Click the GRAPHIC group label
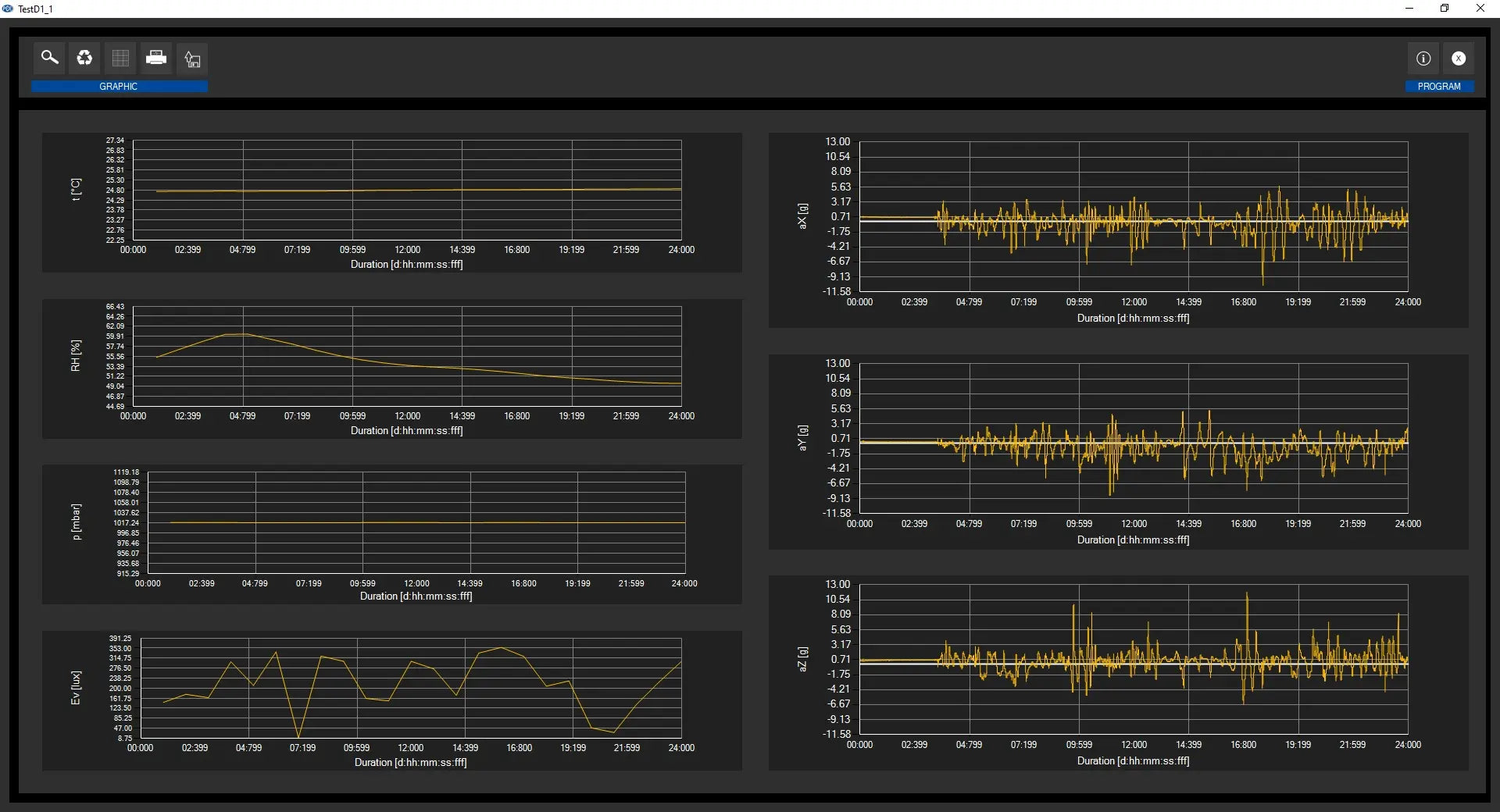Screen dimensions: 1500x812 pyautogui.click(x=119, y=87)
